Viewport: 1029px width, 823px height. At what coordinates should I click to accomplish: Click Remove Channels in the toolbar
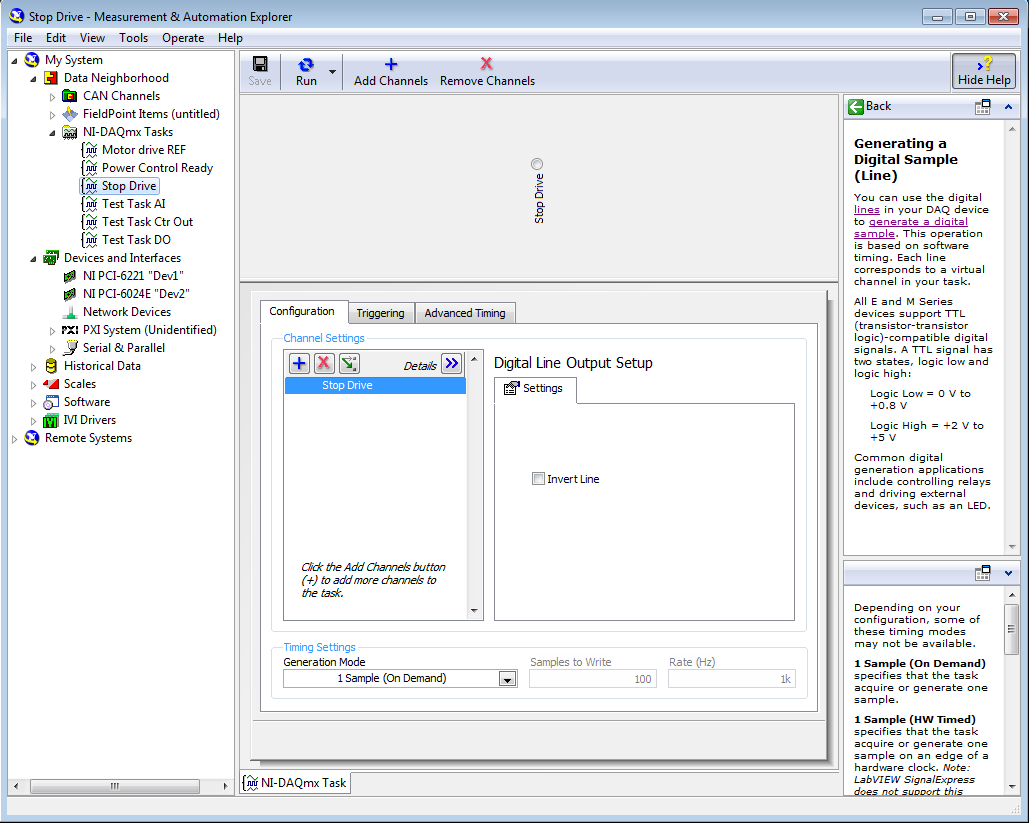tap(487, 72)
